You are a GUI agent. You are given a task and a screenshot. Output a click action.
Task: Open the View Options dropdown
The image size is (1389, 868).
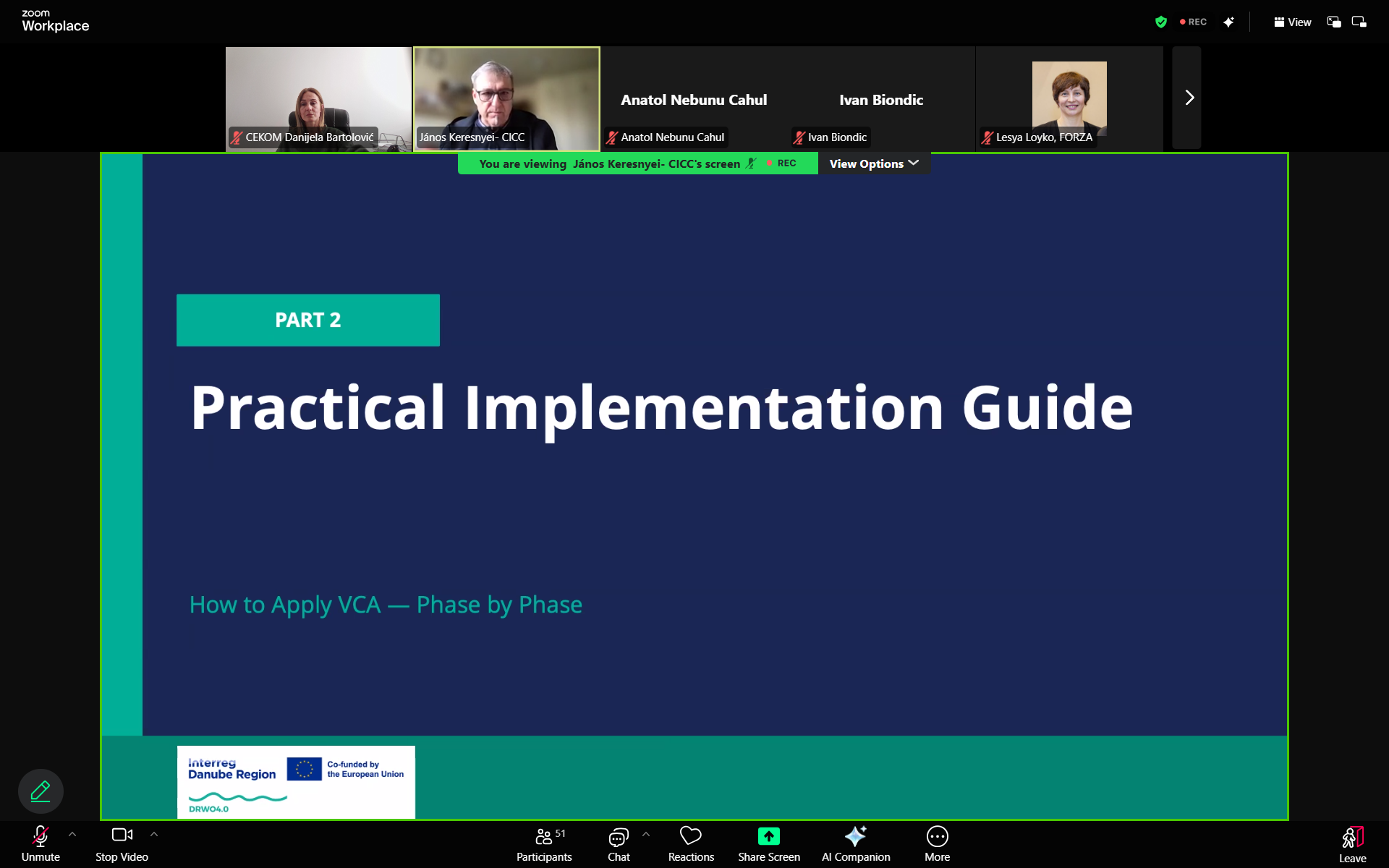[x=874, y=163]
